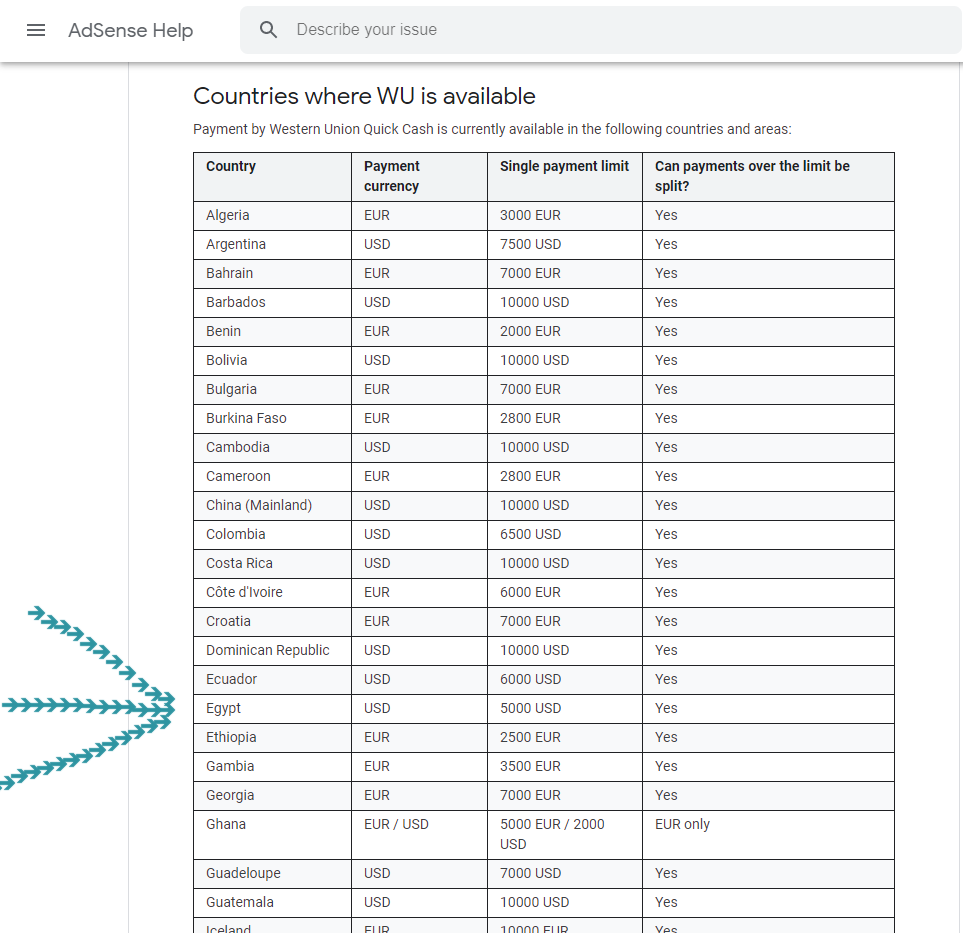Image resolution: width=963 pixels, height=933 pixels.
Task: Select the Burkina Faso country cell
Action: click(x=272, y=418)
